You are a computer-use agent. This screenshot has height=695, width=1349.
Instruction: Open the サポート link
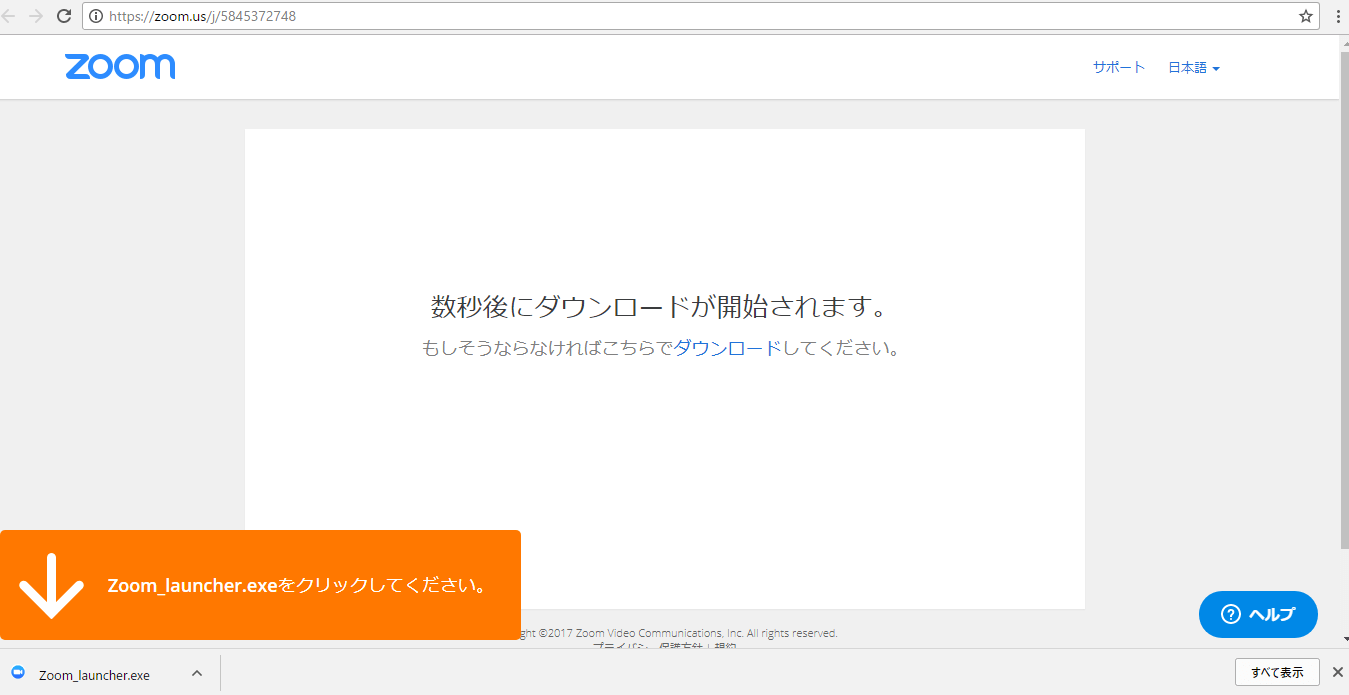1119,68
